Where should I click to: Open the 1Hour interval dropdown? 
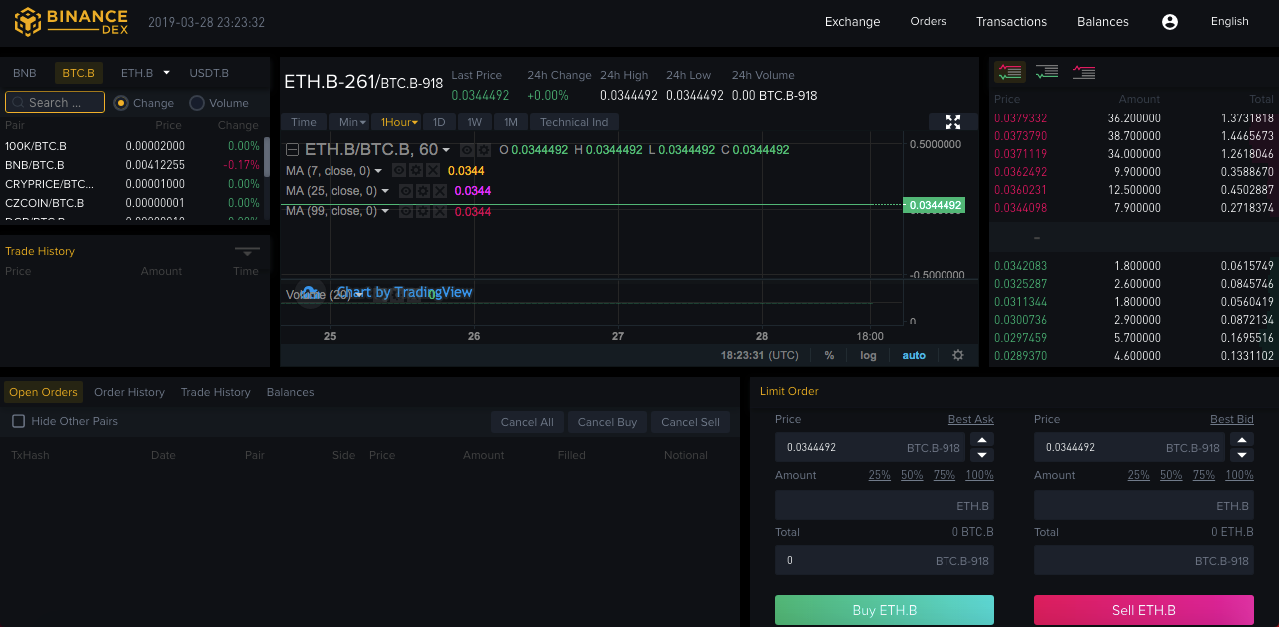(x=396, y=122)
